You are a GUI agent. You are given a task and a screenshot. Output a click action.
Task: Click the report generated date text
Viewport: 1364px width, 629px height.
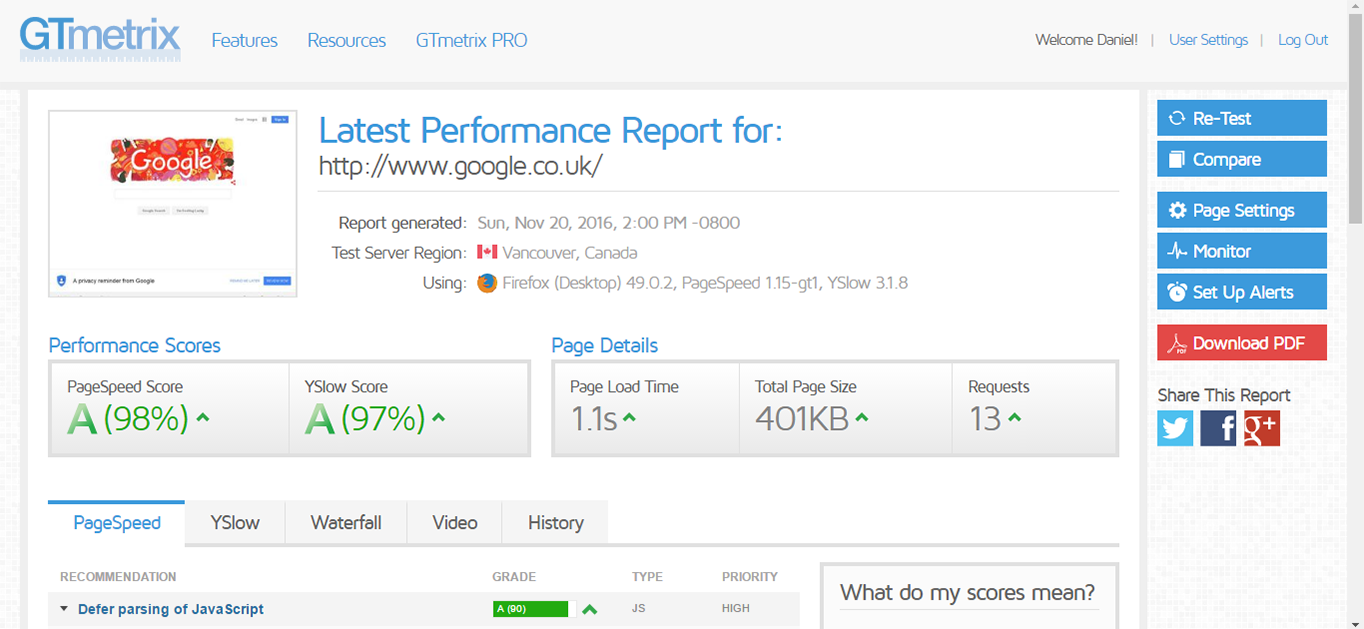pyautogui.click(x=609, y=223)
